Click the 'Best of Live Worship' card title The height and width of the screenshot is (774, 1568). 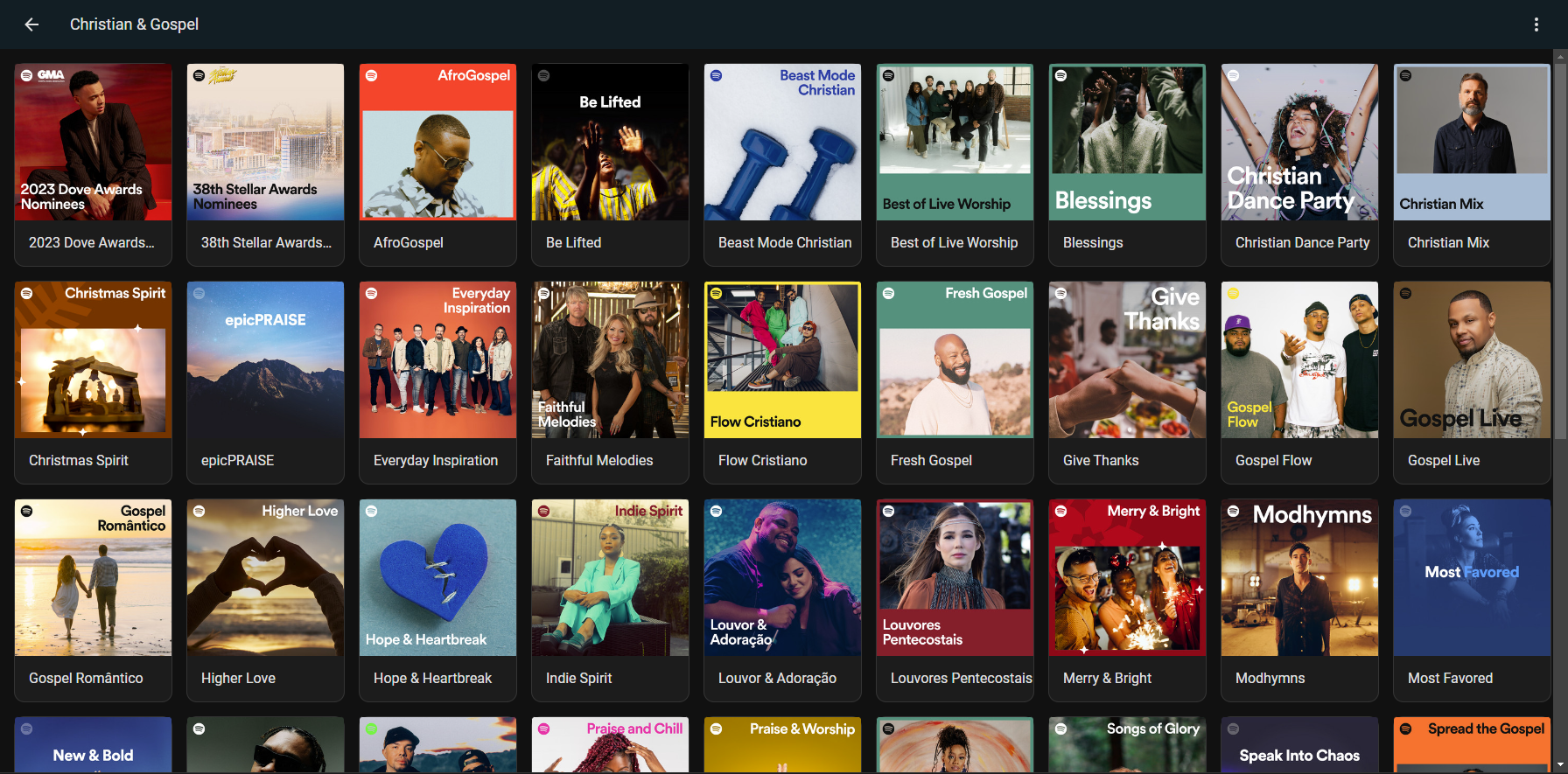954,242
